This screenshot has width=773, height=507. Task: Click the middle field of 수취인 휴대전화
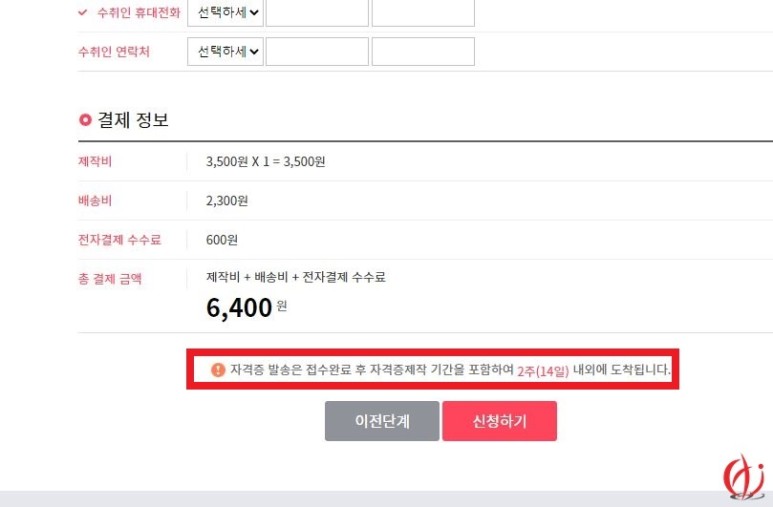[x=317, y=13]
